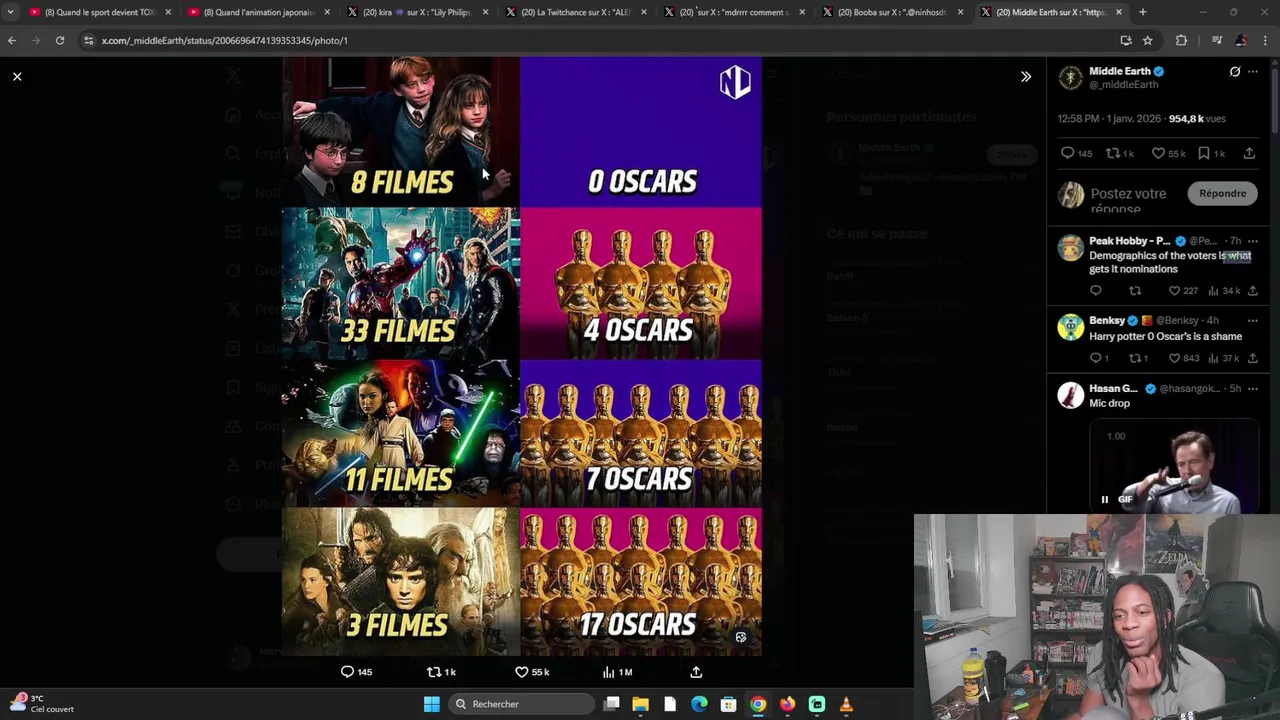
Task: Open the Peak Hobby commenter name link
Action: click(1129, 241)
